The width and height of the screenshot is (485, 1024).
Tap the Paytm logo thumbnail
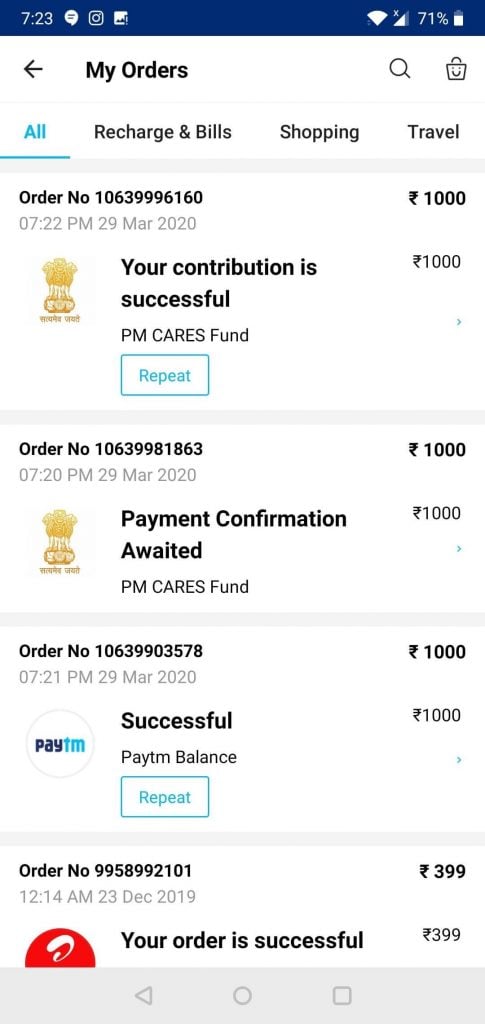click(60, 744)
